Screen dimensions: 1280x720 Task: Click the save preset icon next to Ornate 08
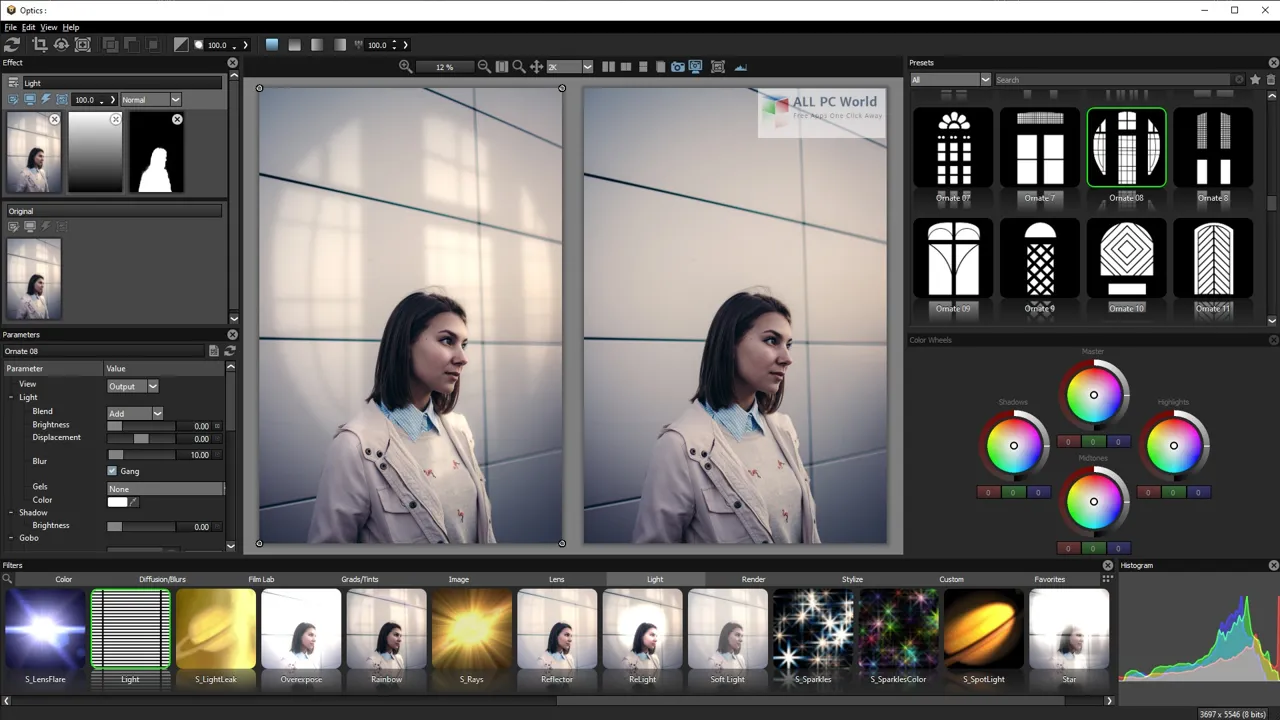[213, 351]
